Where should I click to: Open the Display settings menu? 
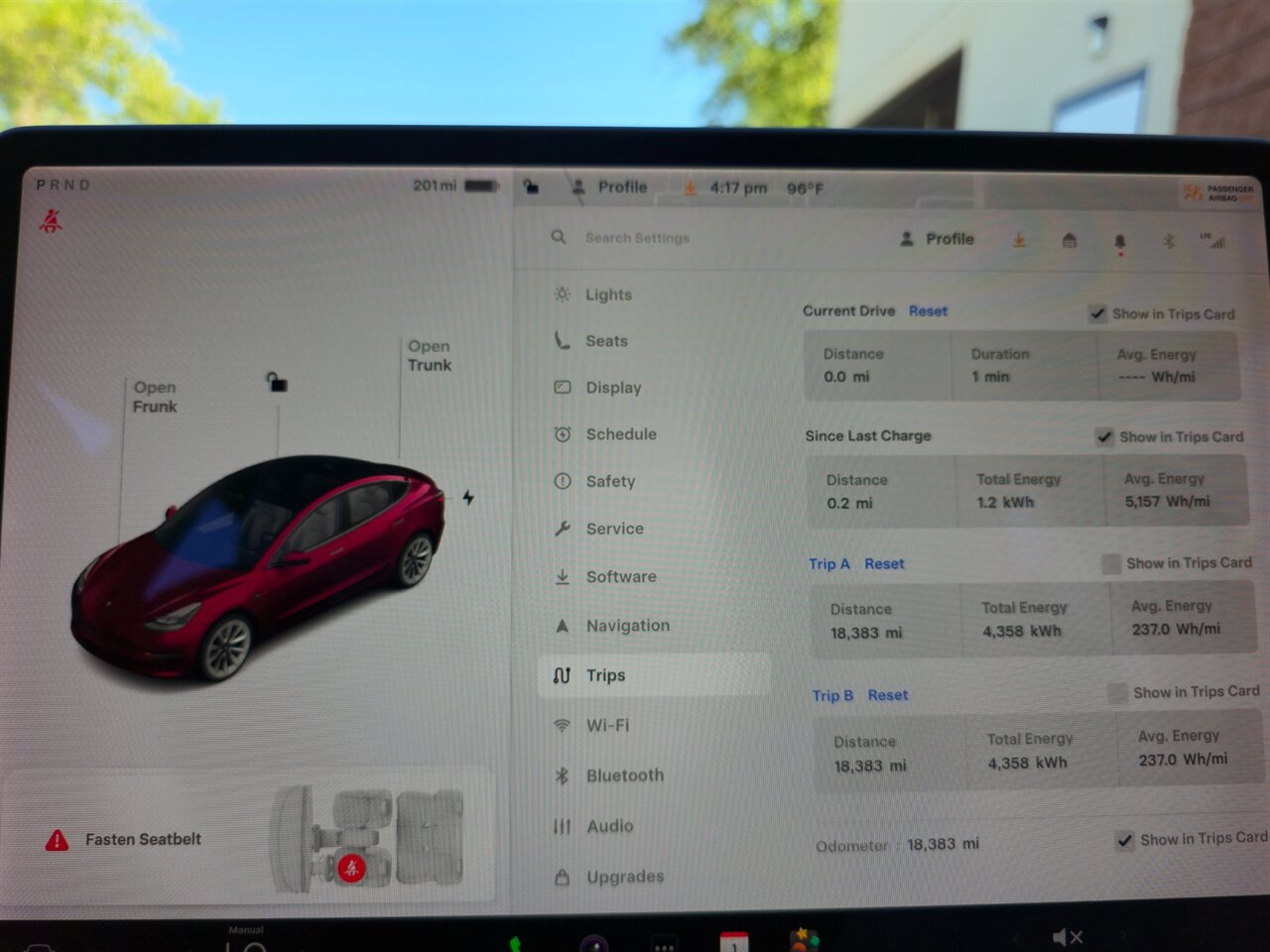(613, 388)
